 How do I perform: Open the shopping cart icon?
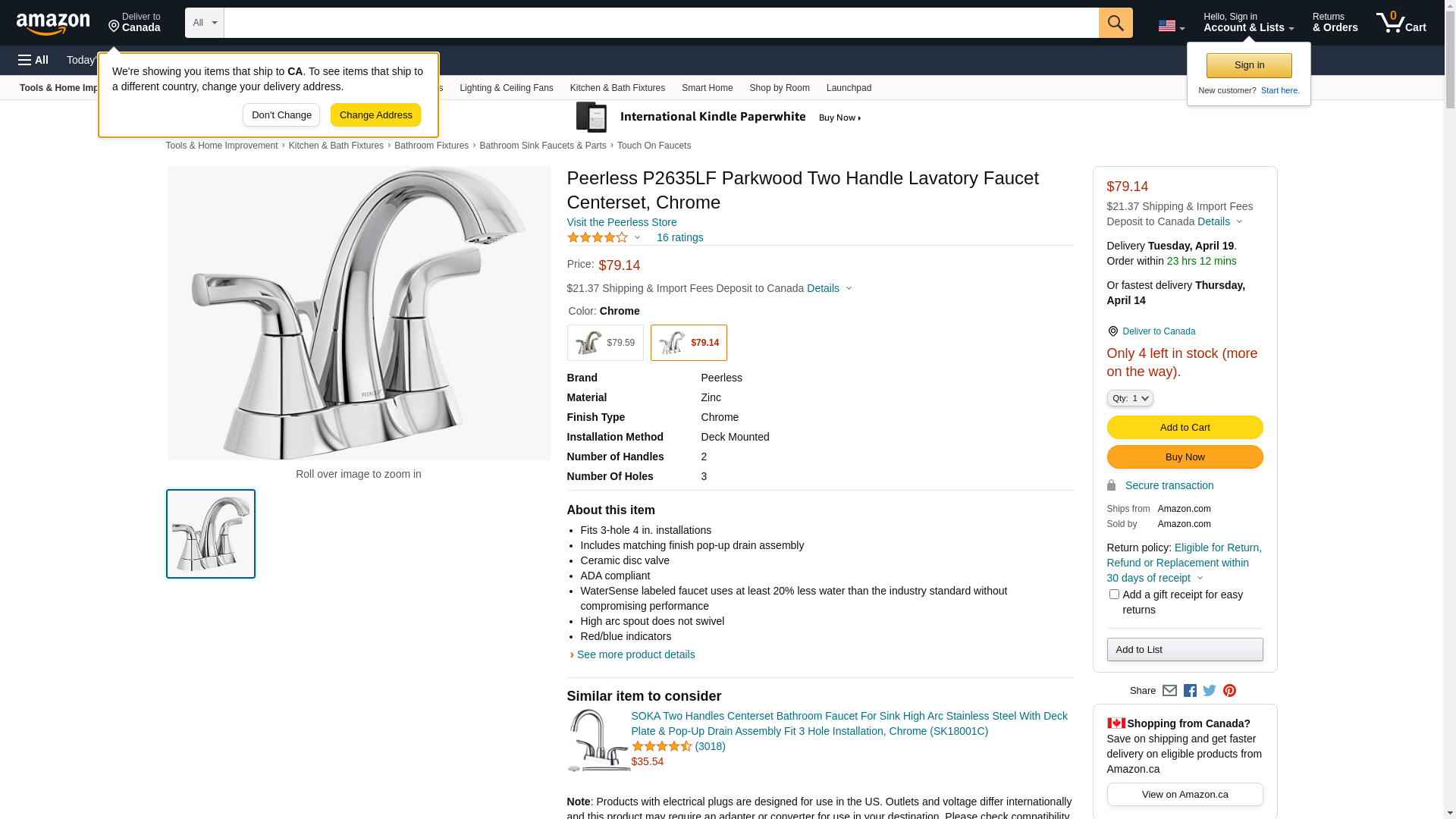[x=1400, y=23]
